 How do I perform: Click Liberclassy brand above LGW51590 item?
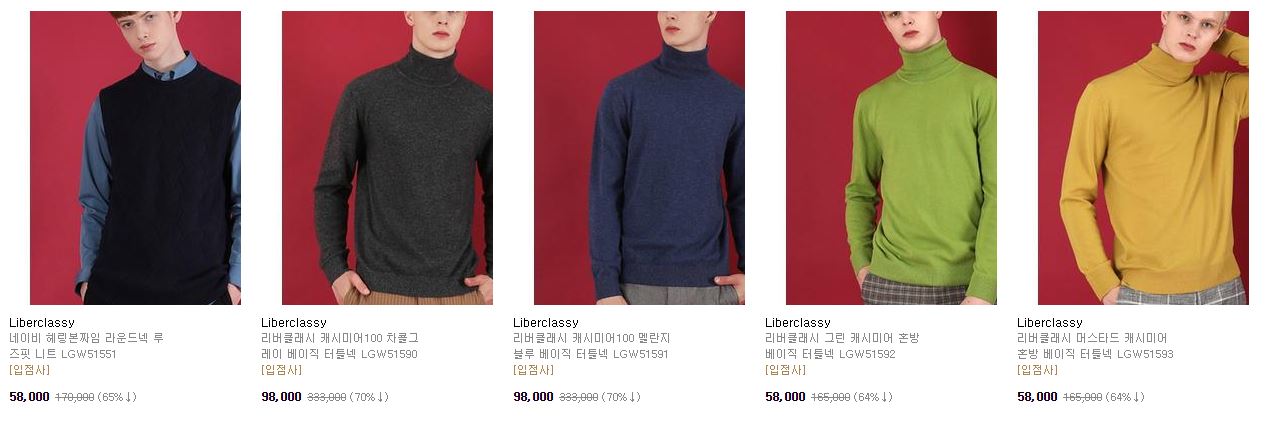pos(294,323)
